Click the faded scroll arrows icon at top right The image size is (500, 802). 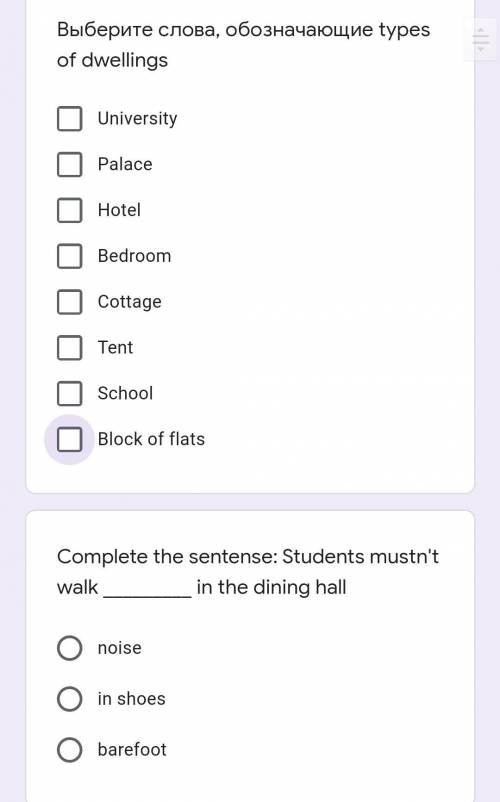[481, 39]
